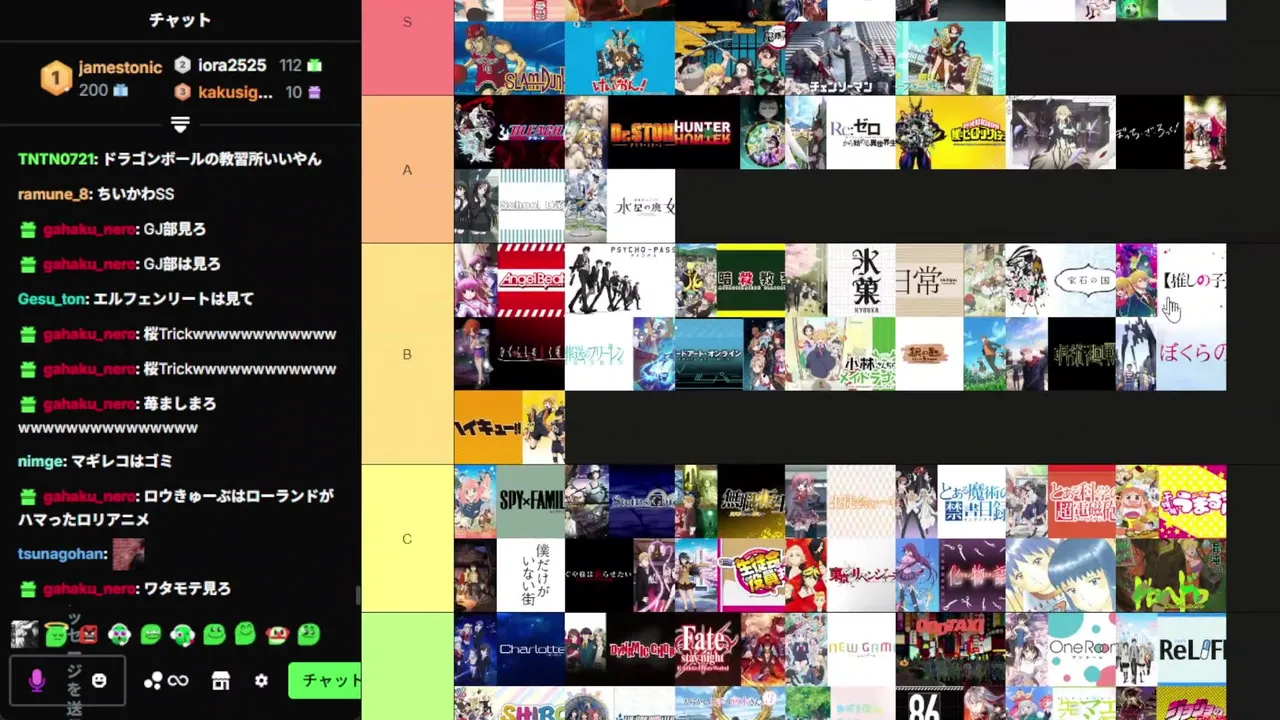Click the blue gift icon next to 200

pos(120,90)
